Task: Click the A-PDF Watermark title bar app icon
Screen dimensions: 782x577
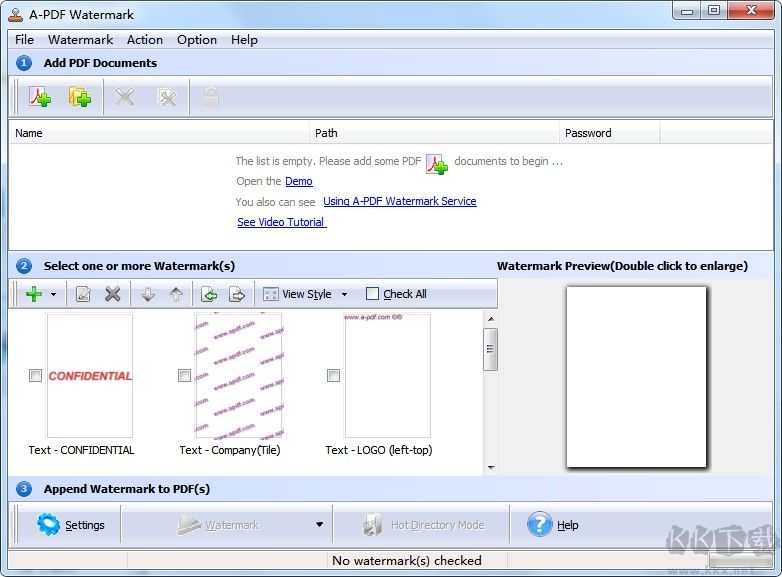Action: click(16, 15)
